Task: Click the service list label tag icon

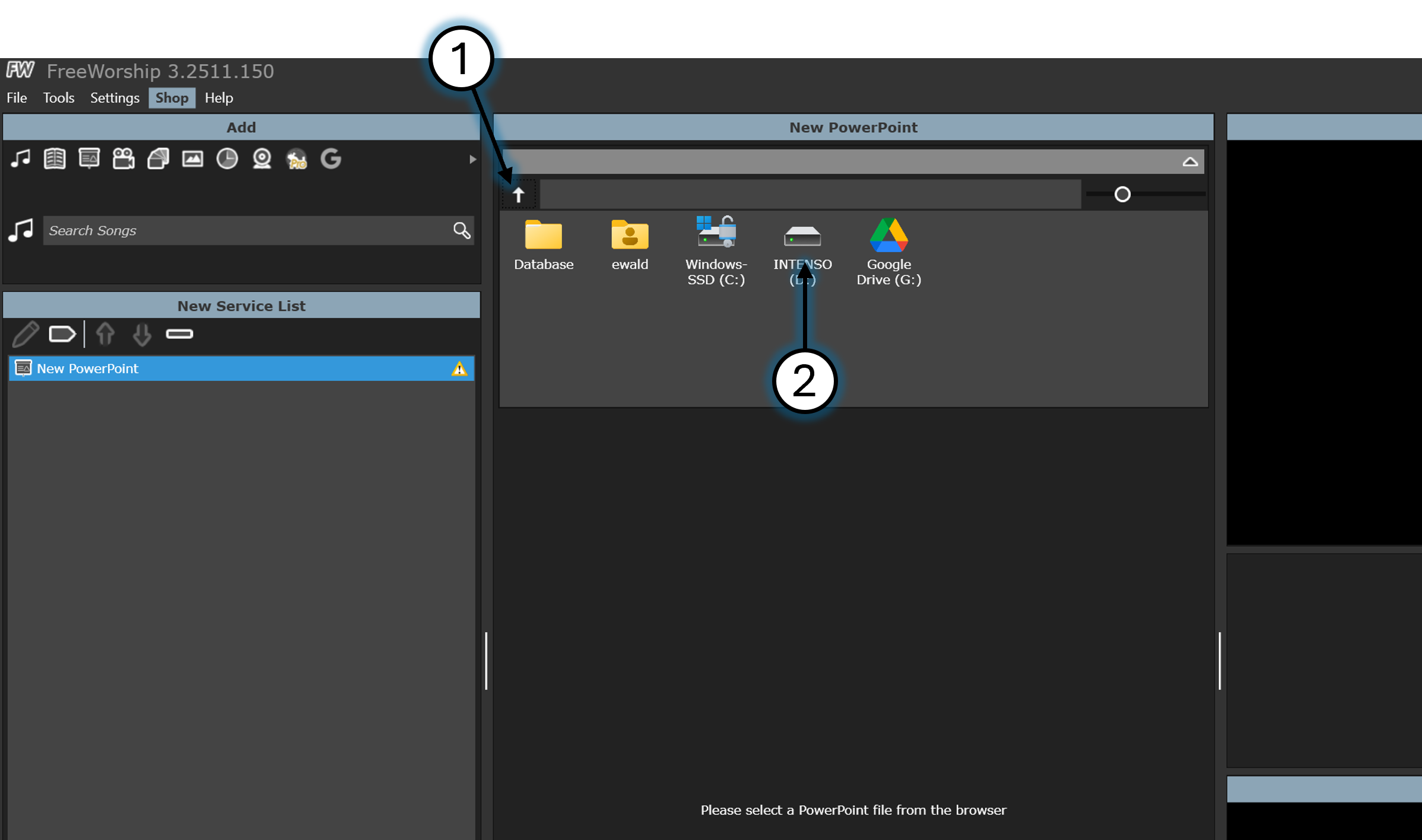Action: tap(62, 335)
